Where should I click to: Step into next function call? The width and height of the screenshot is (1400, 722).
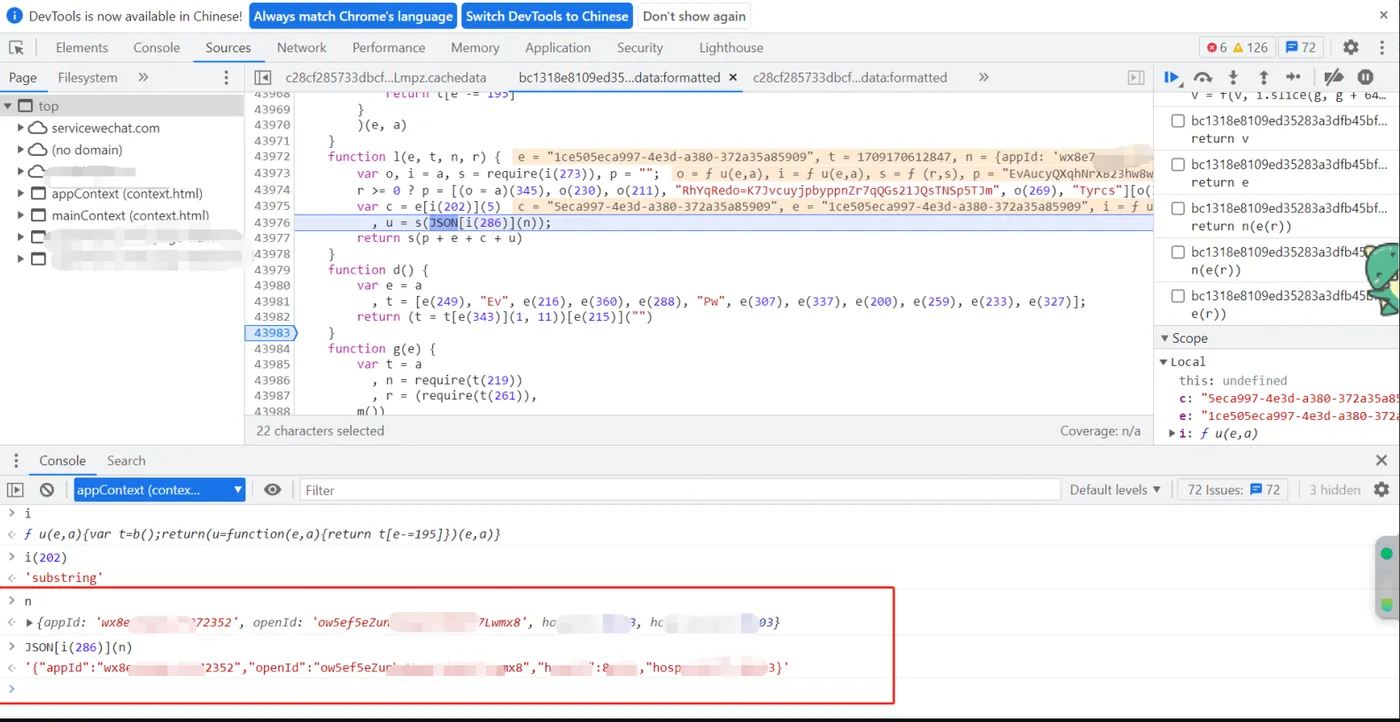coord(1233,77)
